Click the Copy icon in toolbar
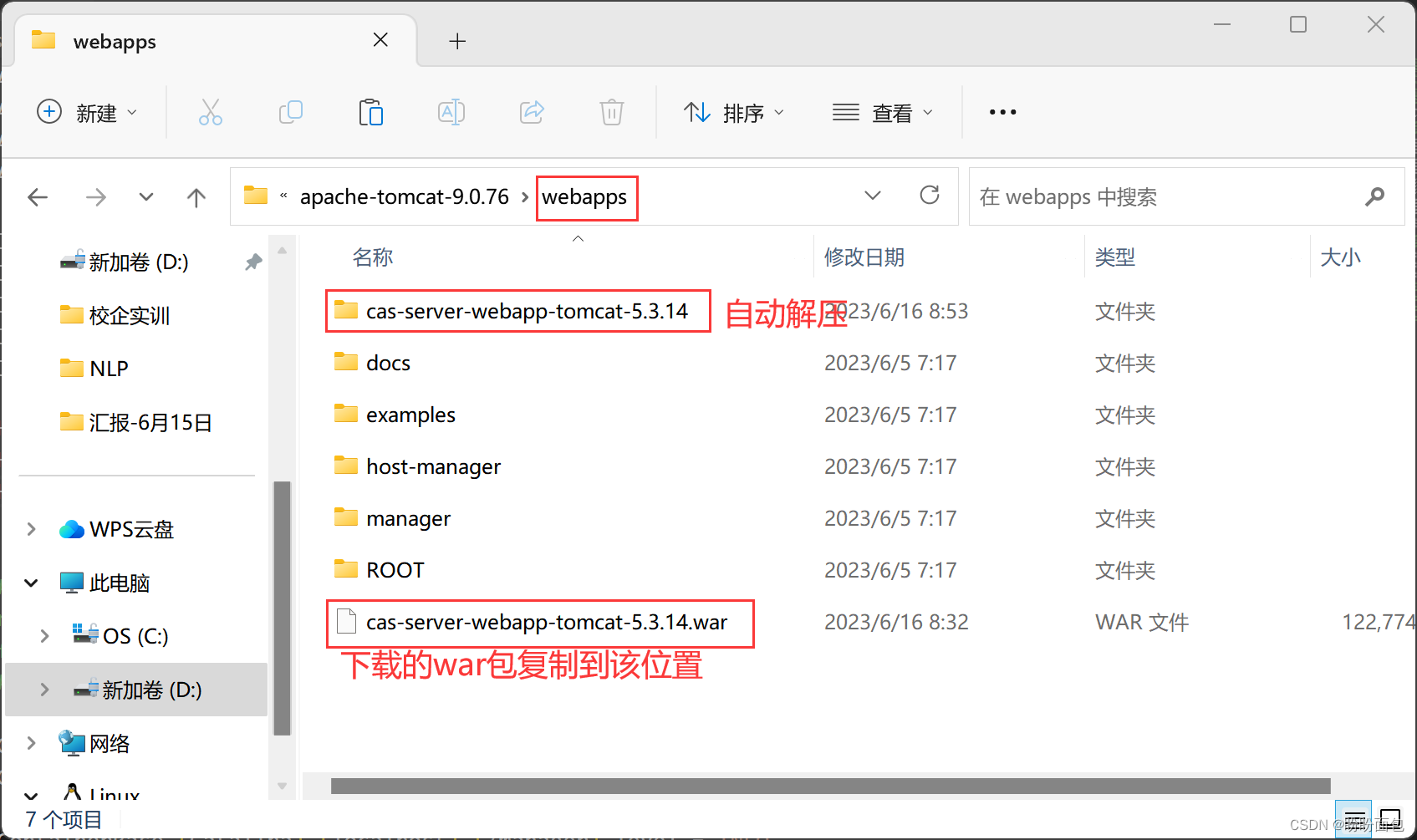This screenshot has width=1417, height=840. coord(290,112)
